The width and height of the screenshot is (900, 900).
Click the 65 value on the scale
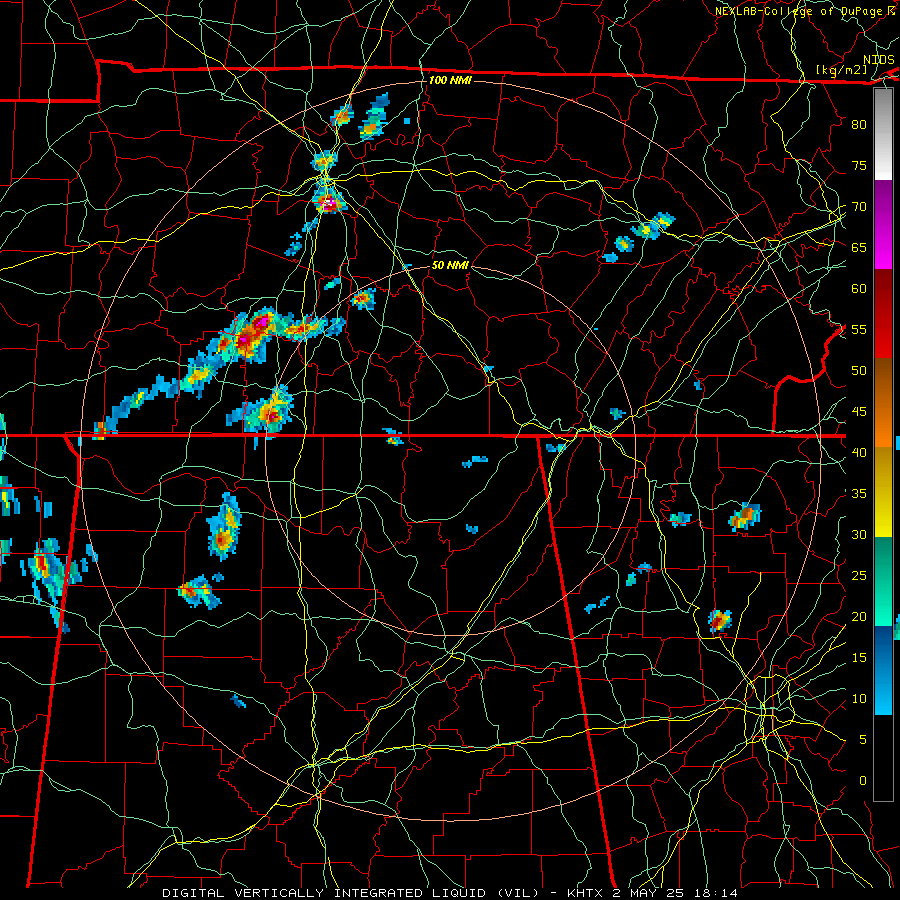[x=859, y=247]
